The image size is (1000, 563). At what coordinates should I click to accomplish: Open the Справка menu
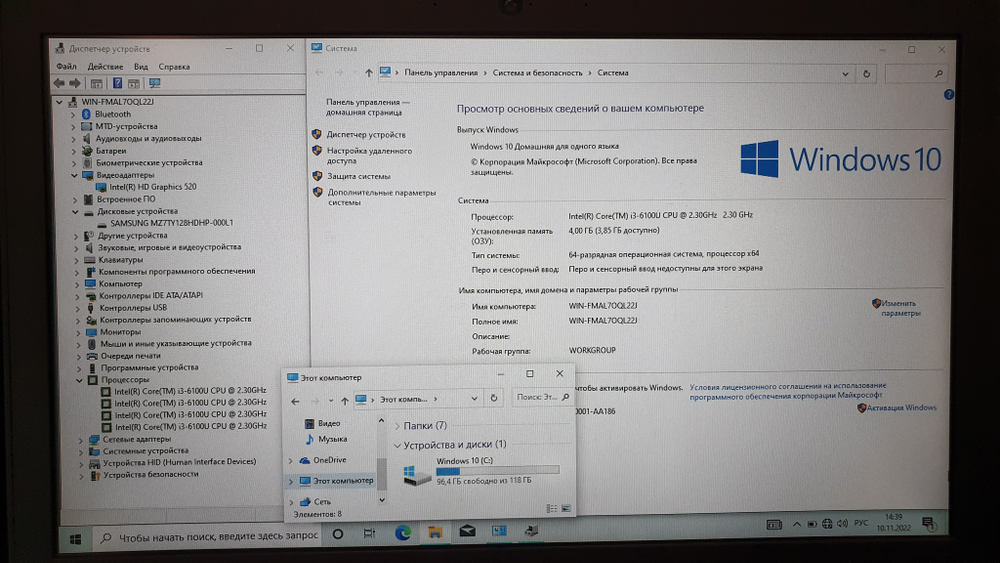174,66
